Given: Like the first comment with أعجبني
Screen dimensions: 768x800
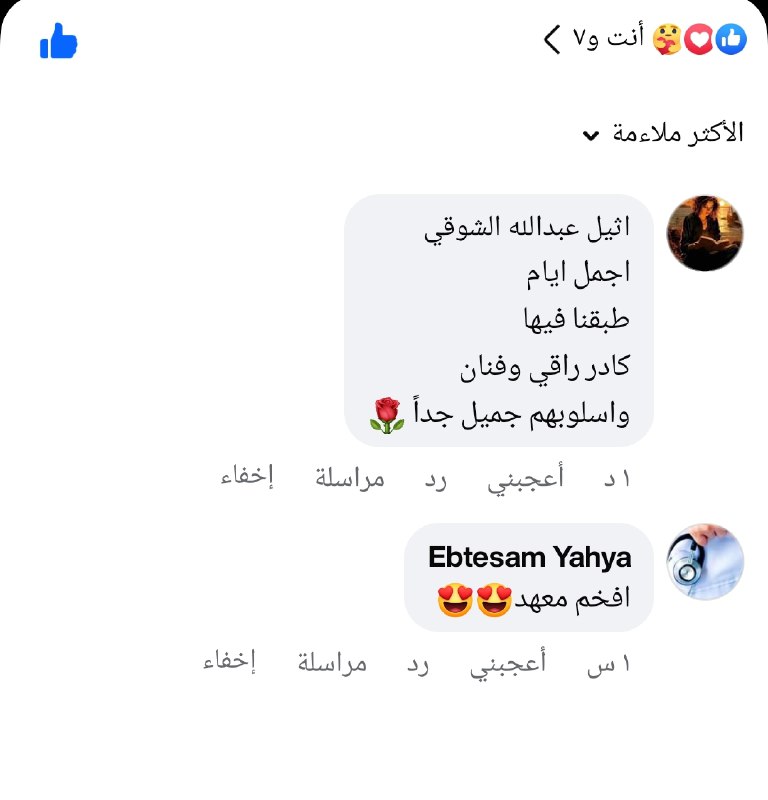Looking at the screenshot, I should [526, 479].
